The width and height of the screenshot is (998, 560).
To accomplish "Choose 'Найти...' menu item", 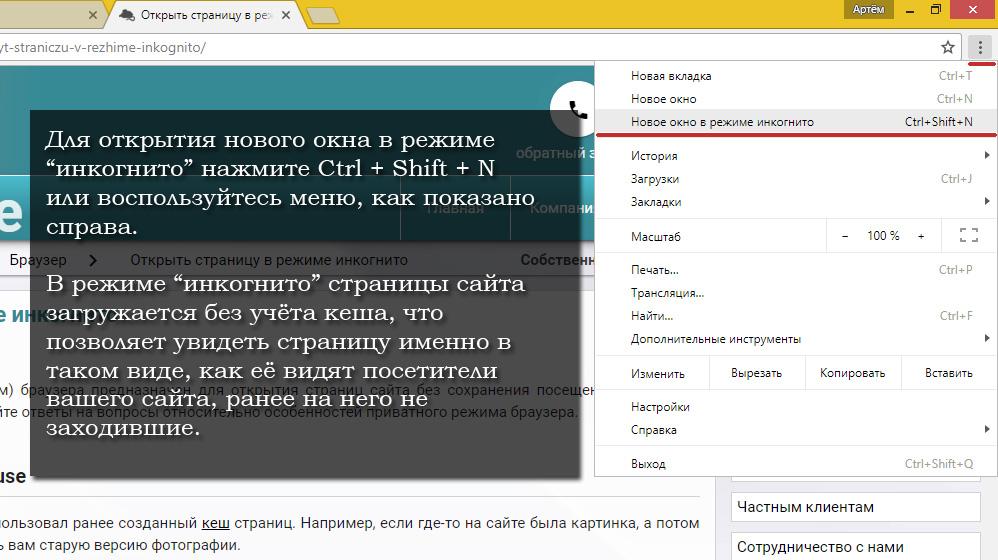I will pyautogui.click(x=796, y=316).
